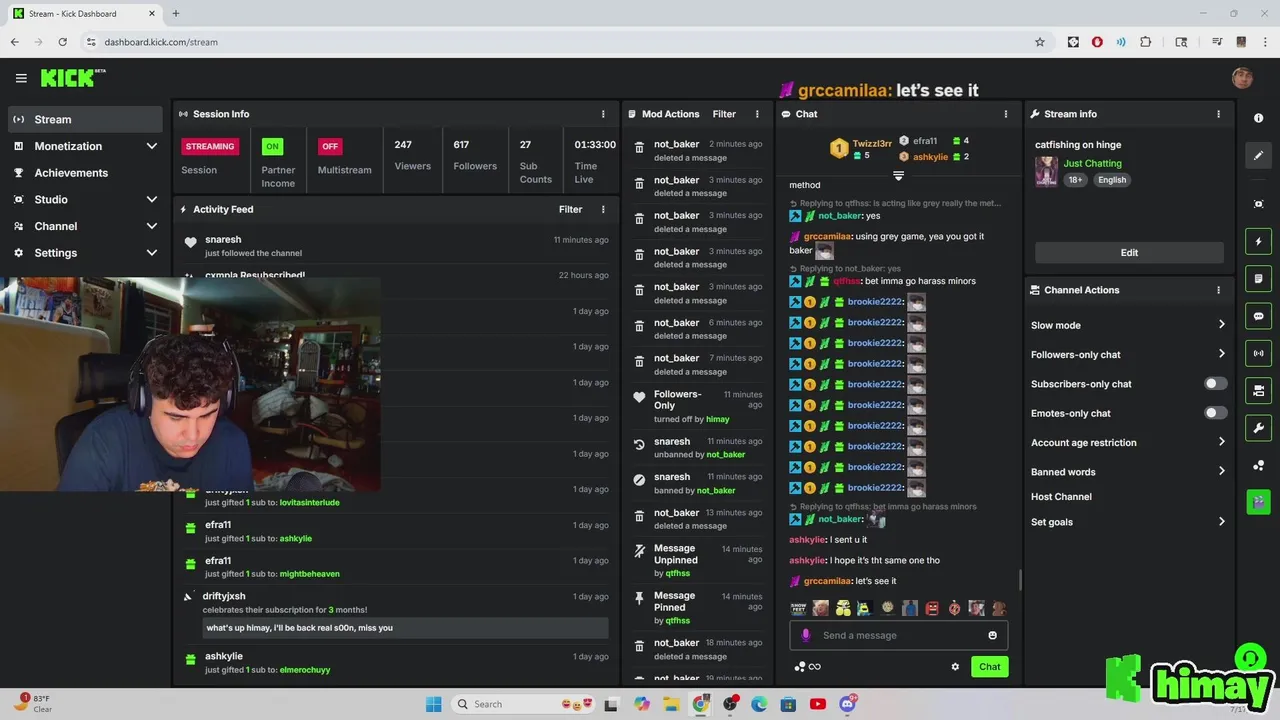The width and height of the screenshot is (1280, 720).
Task: Open the hamburger menu beside the Kick logo
Action: (21, 78)
